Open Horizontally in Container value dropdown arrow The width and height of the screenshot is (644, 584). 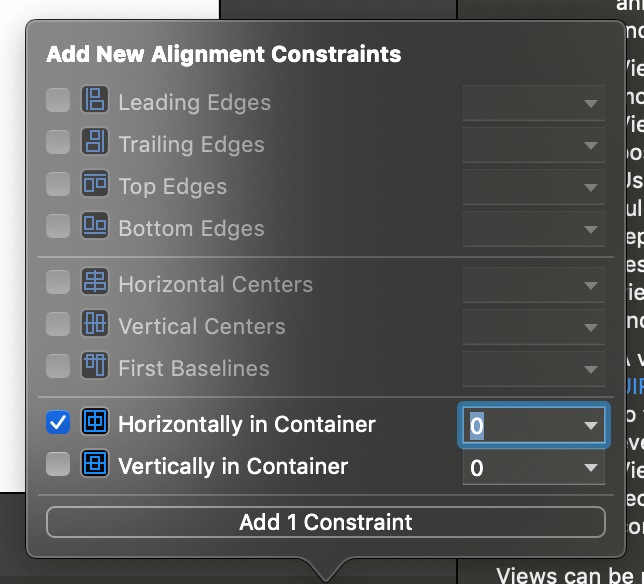pyautogui.click(x=590, y=426)
